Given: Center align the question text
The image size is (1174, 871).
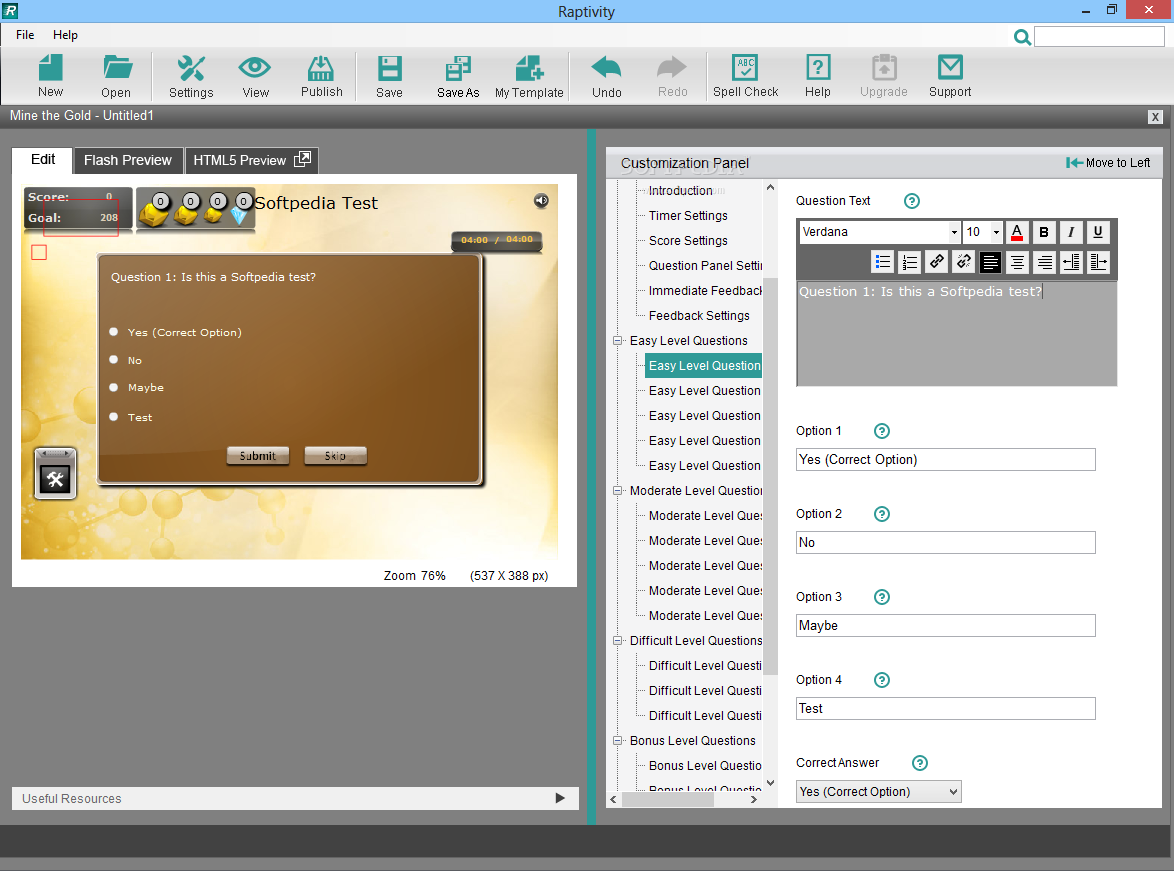Looking at the screenshot, I should (1018, 262).
